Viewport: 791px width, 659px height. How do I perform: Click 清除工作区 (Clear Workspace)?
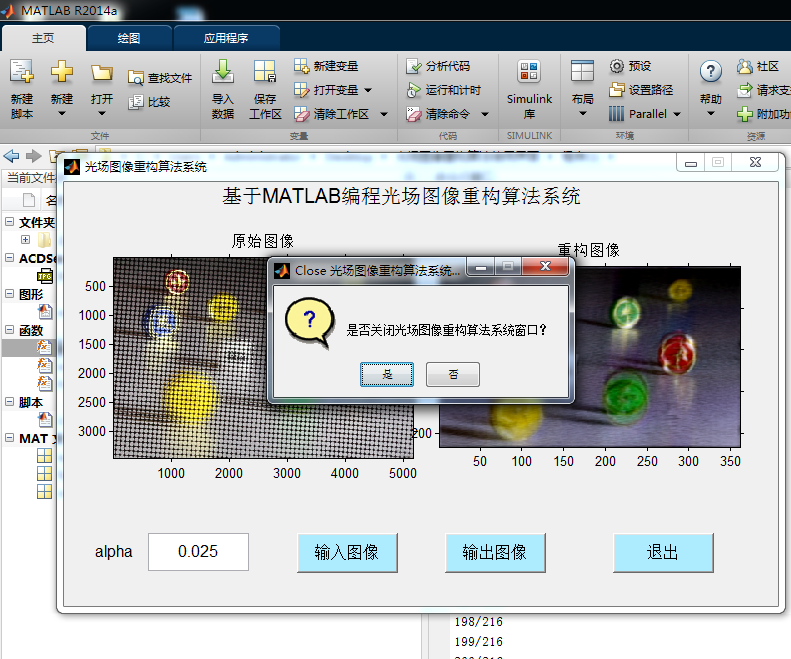(332, 114)
